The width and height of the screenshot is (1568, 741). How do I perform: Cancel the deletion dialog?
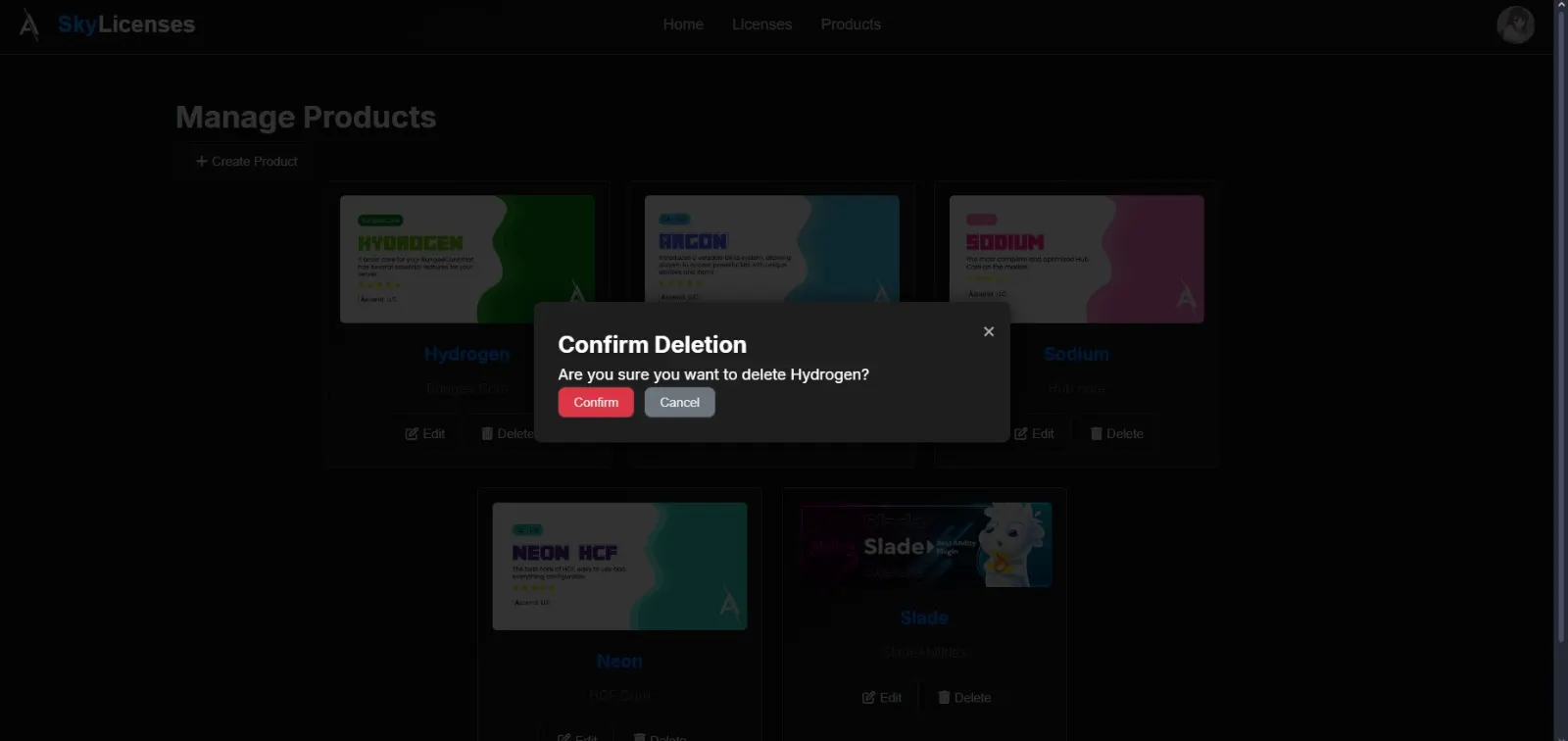pos(679,403)
